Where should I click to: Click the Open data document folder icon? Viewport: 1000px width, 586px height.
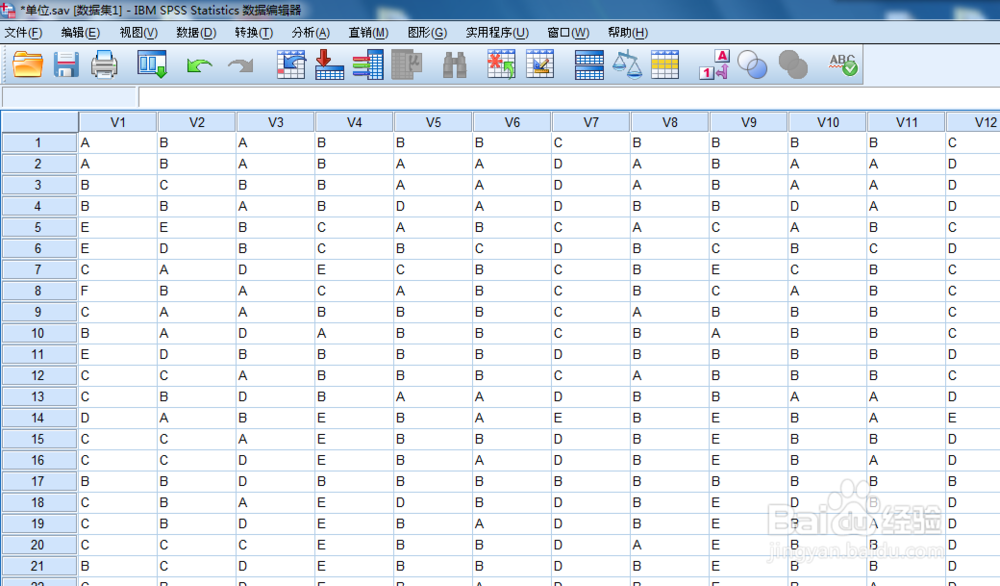point(28,65)
